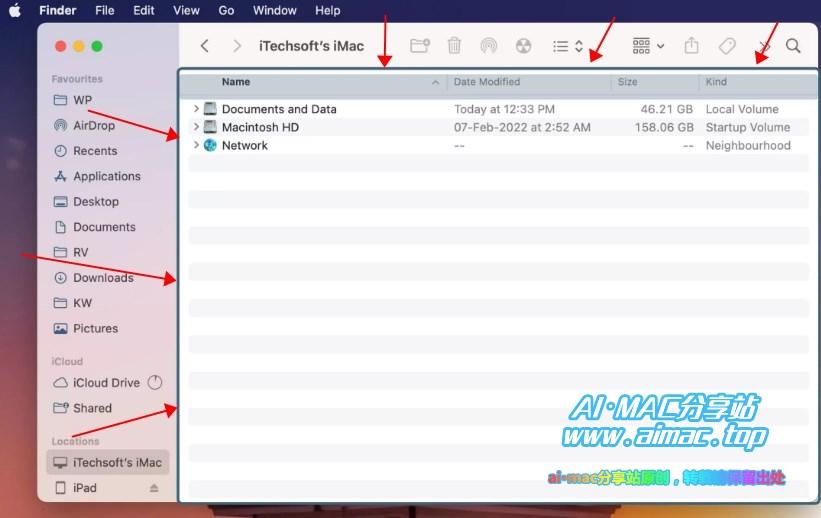This screenshot has width=821, height=518.
Task: Select WP folder in sidebar
Action: pyautogui.click(x=107, y=100)
